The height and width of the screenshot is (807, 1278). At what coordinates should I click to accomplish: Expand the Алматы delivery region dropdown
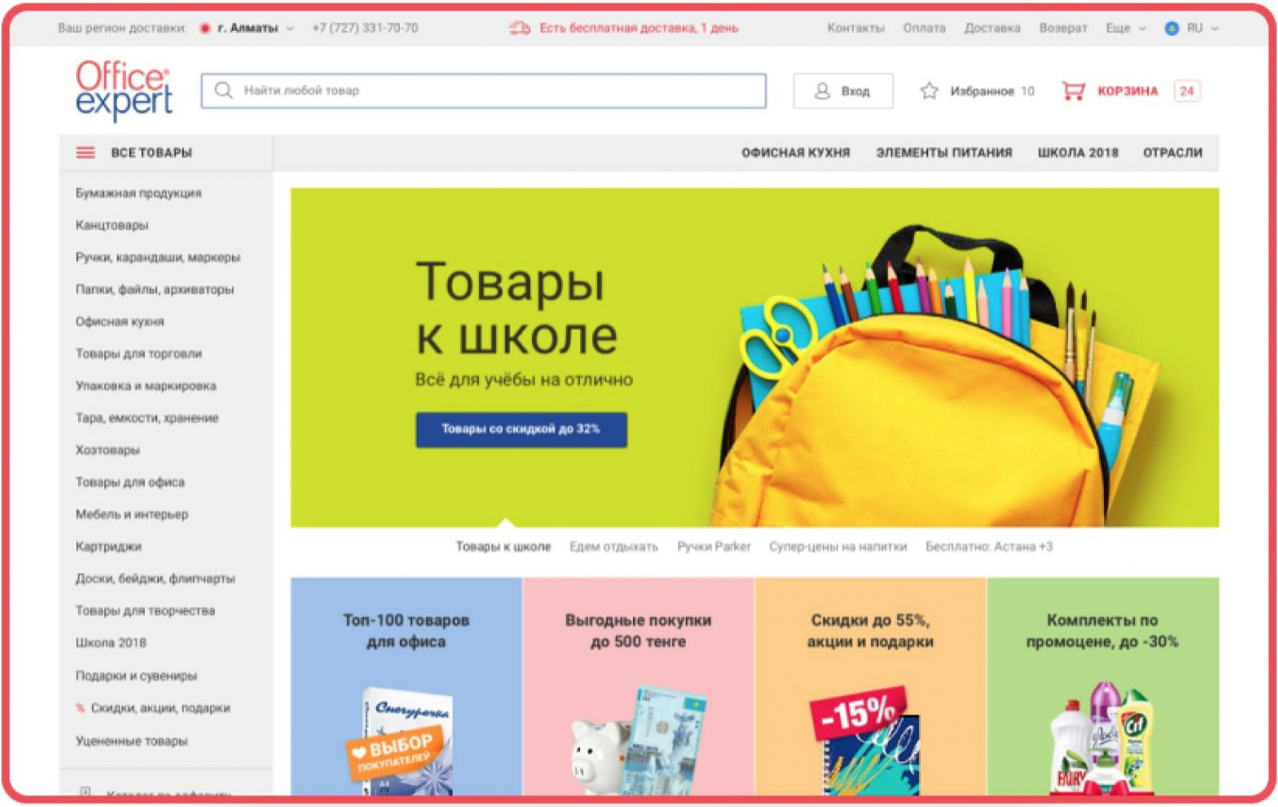coord(290,29)
